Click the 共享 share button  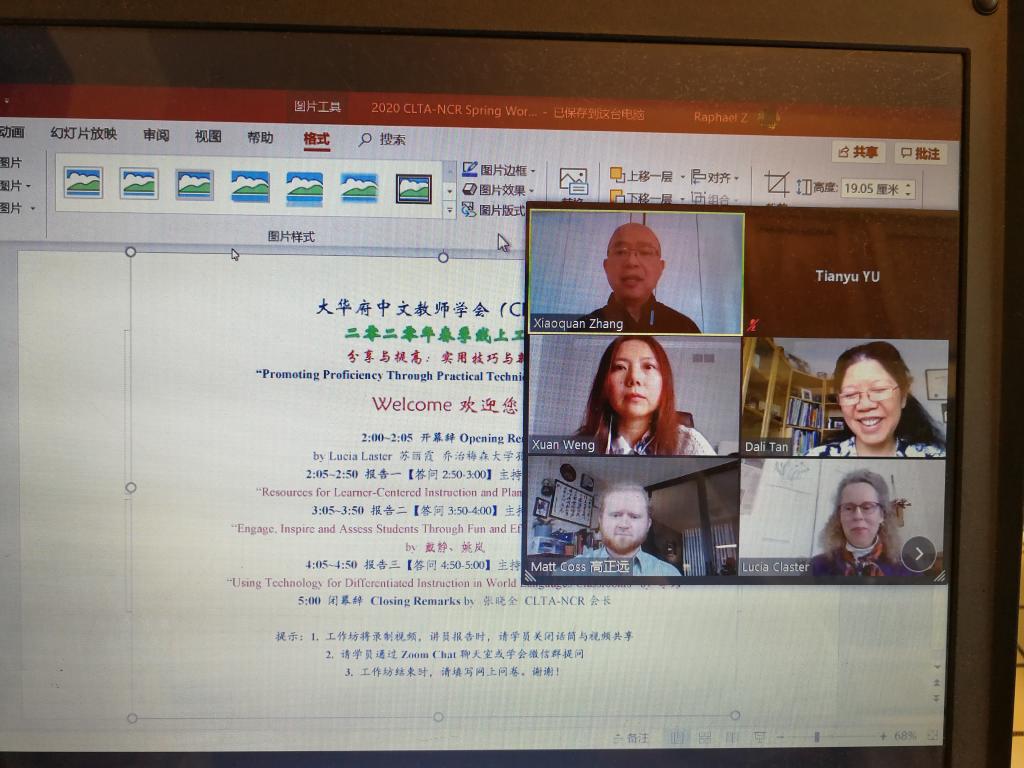(x=858, y=152)
